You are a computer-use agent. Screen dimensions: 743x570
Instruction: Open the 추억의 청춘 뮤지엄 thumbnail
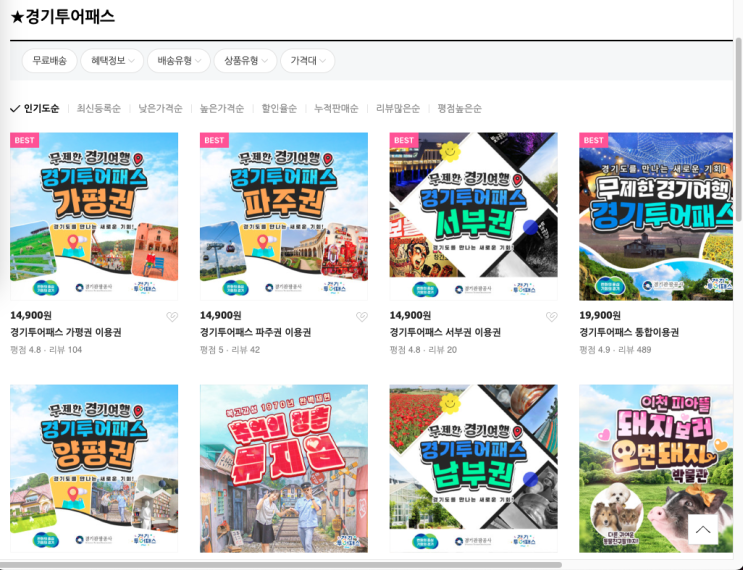point(284,469)
